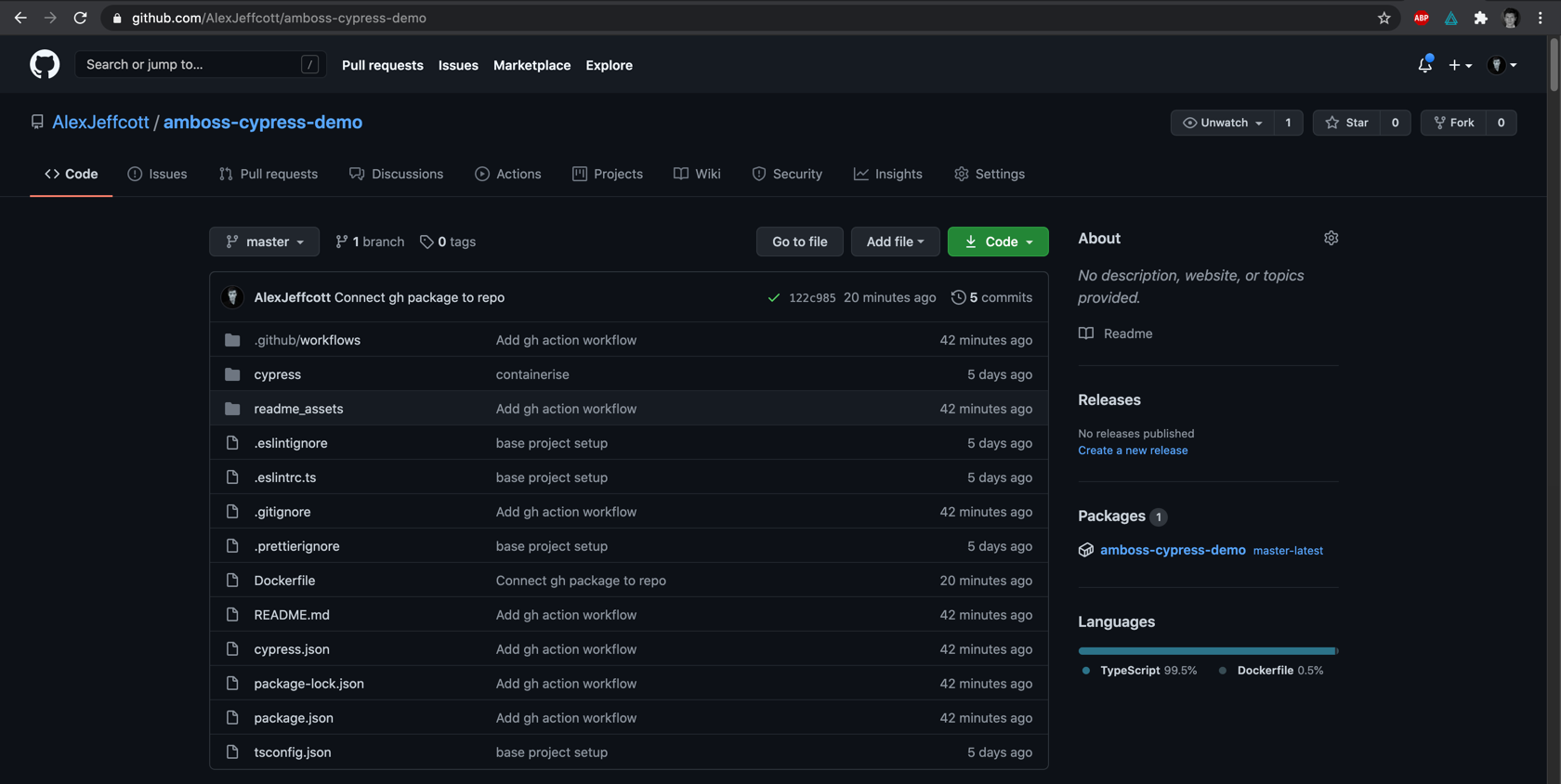Viewport: 1561px width, 784px height.
Task: Click the browser back arrow
Action: [20, 18]
